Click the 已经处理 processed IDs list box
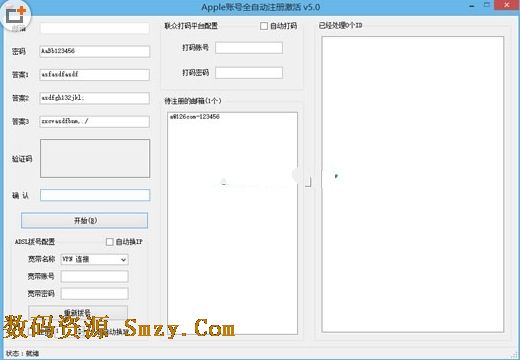The width and height of the screenshot is (520, 360). 413,184
